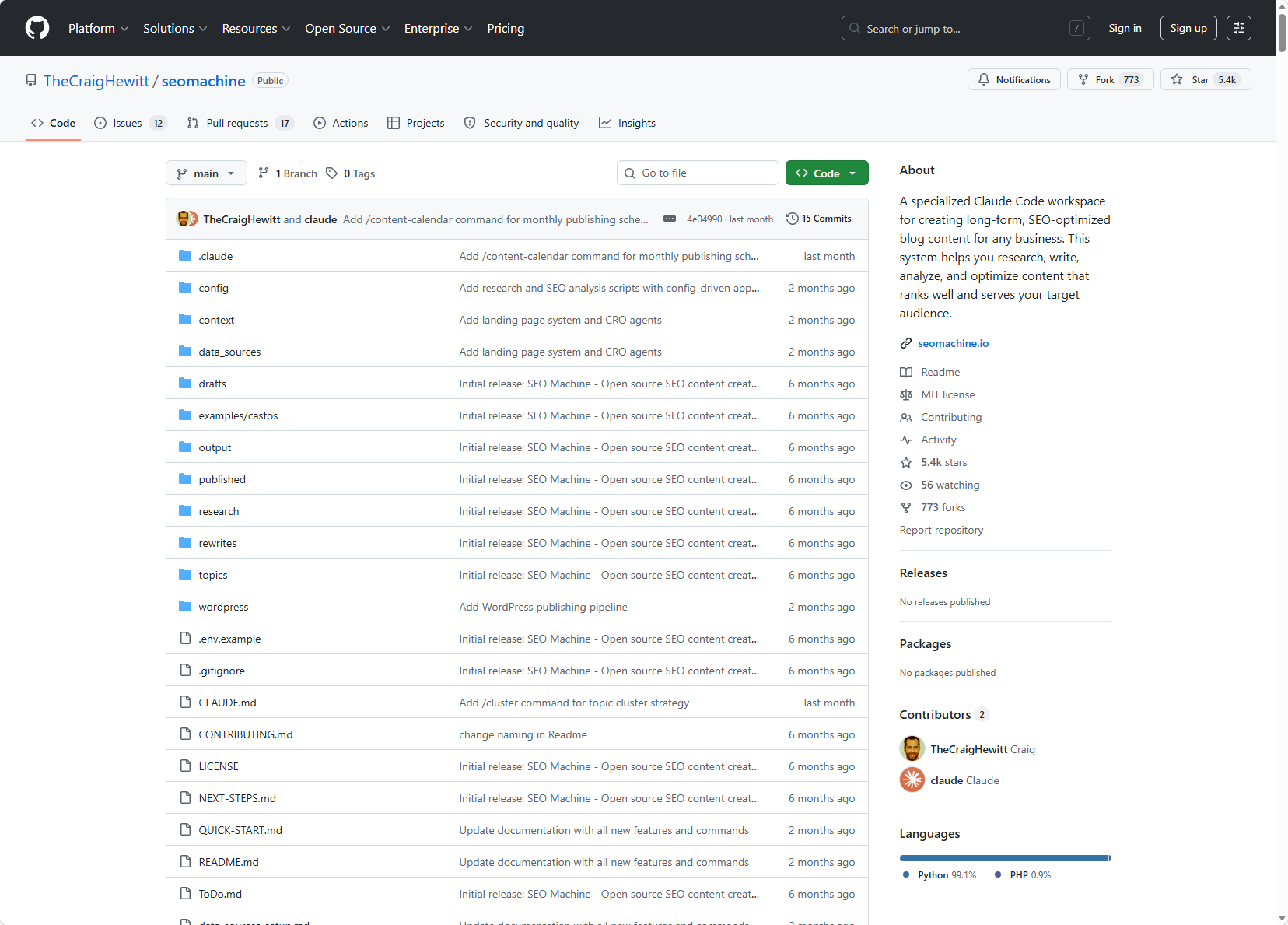Image resolution: width=1288 pixels, height=925 pixels.
Task: View the 15 Commits history
Action: point(819,219)
